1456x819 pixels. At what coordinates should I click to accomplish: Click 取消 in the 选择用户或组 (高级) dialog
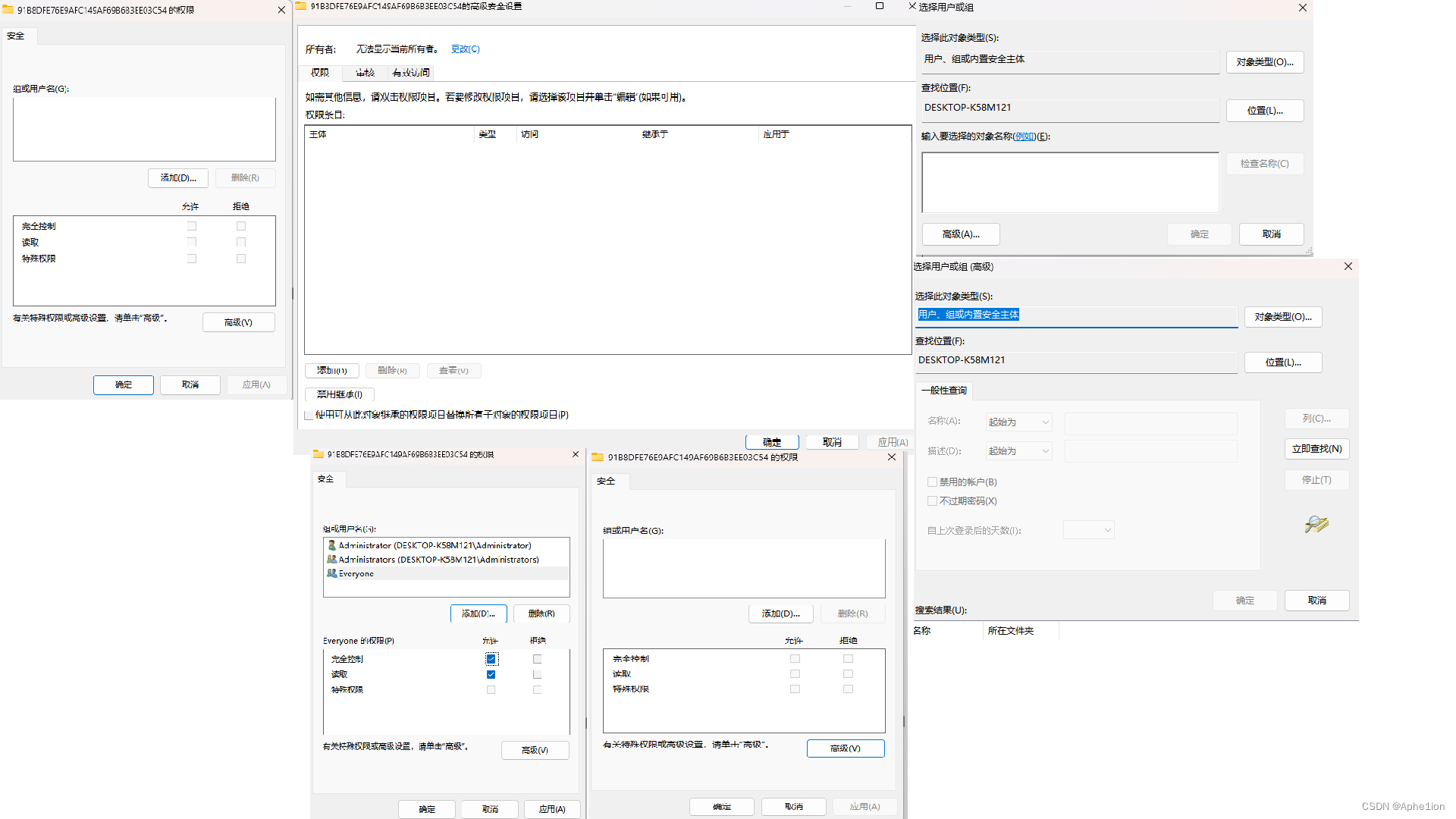[1316, 601]
